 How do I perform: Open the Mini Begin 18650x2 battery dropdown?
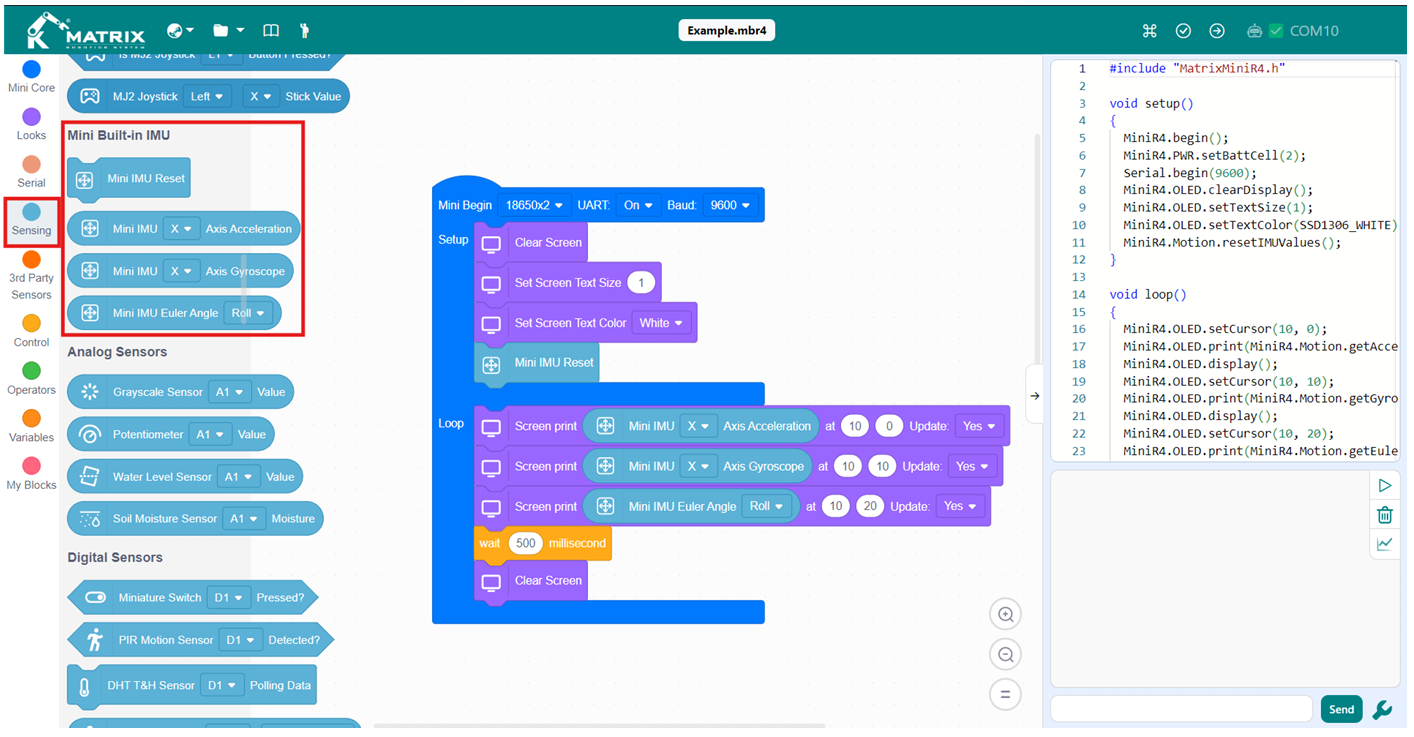click(x=534, y=205)
